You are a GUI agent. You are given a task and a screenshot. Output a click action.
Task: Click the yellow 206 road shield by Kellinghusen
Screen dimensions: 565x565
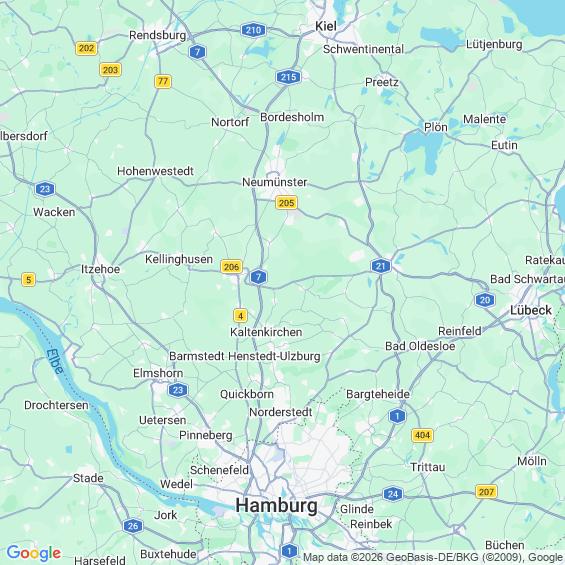tap(231, 267)
